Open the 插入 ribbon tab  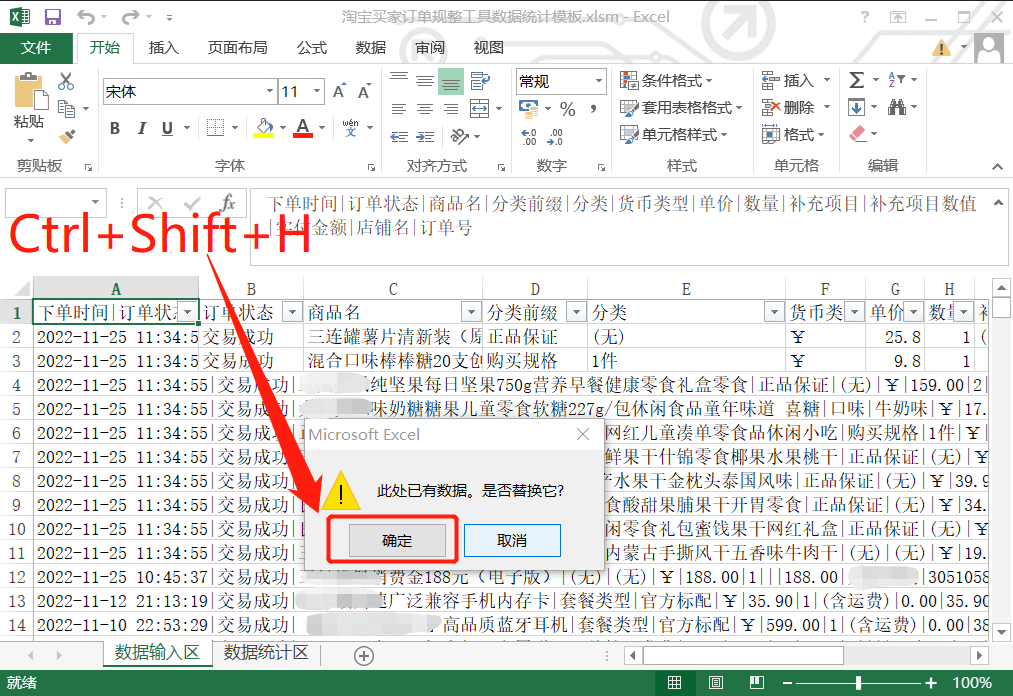[x=163, y=48]
